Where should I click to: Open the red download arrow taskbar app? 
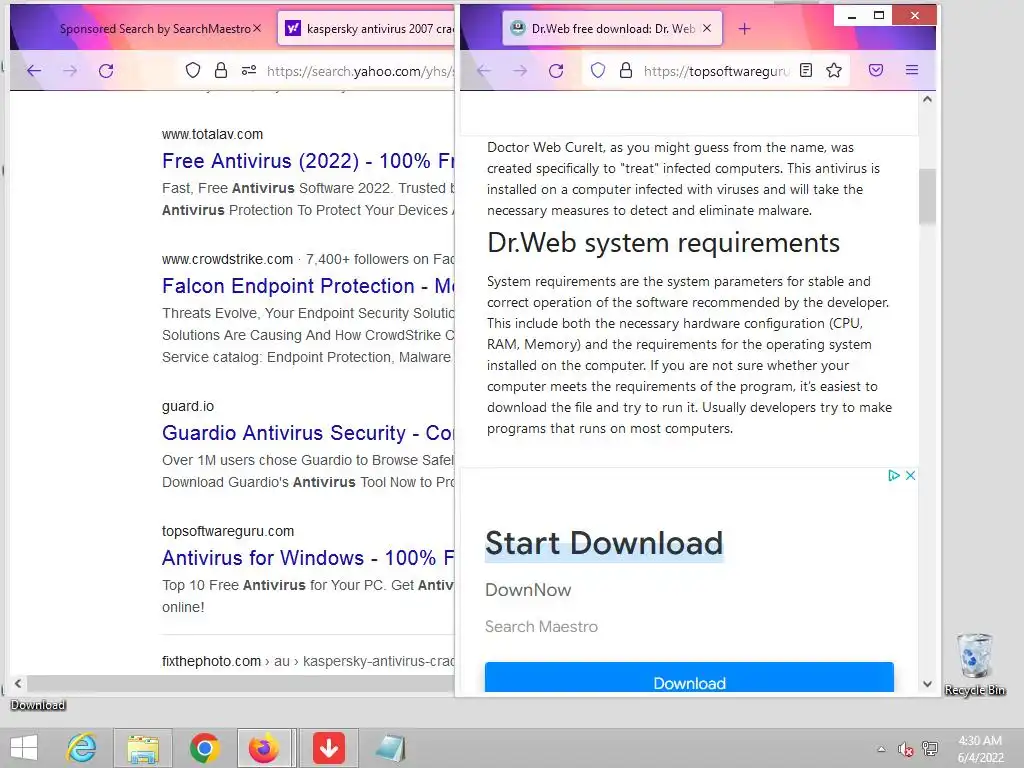328,748
